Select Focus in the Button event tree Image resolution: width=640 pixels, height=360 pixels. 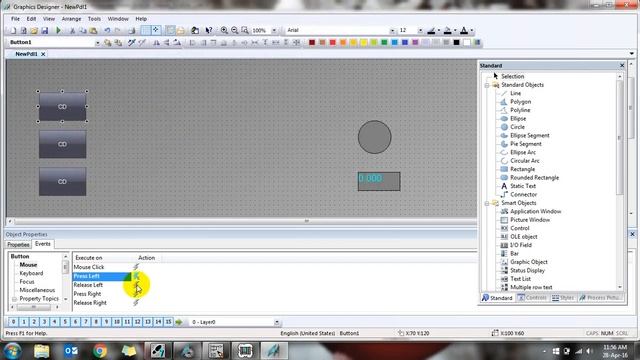(x=27, y=282)
